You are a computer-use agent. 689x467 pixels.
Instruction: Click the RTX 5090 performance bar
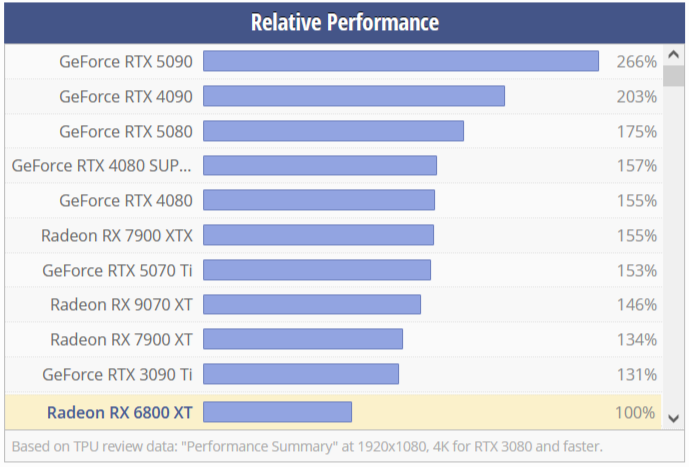click(x=400, y=62)
